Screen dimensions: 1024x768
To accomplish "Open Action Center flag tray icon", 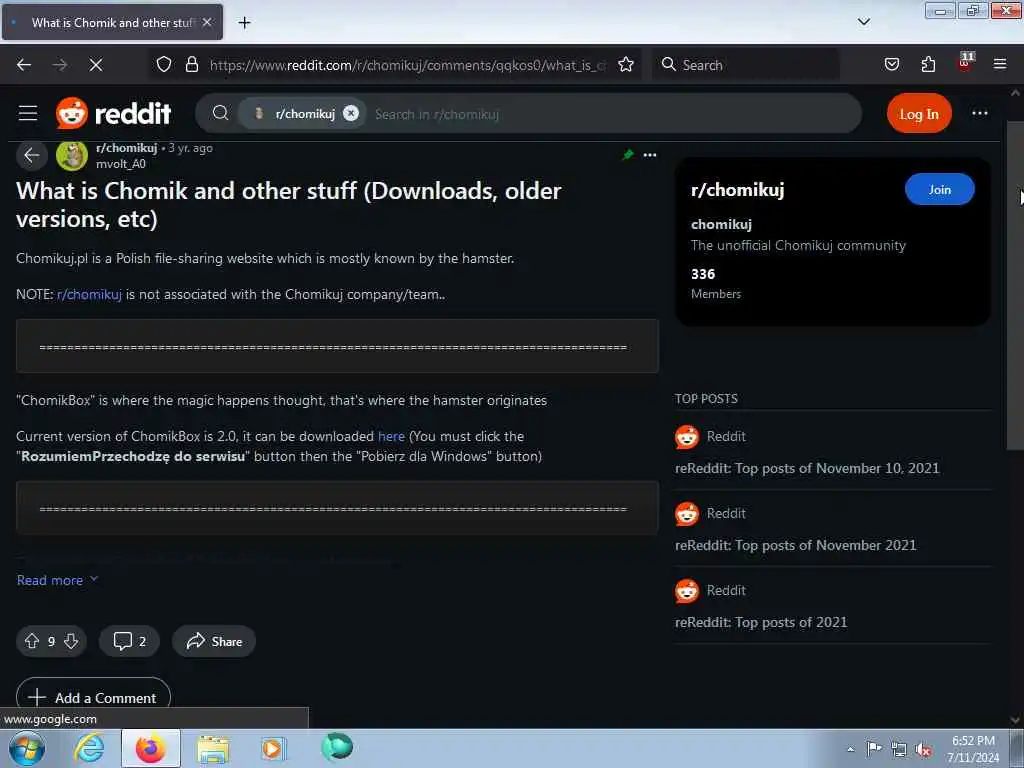I will pyautogui.click(x=874, y=749).
